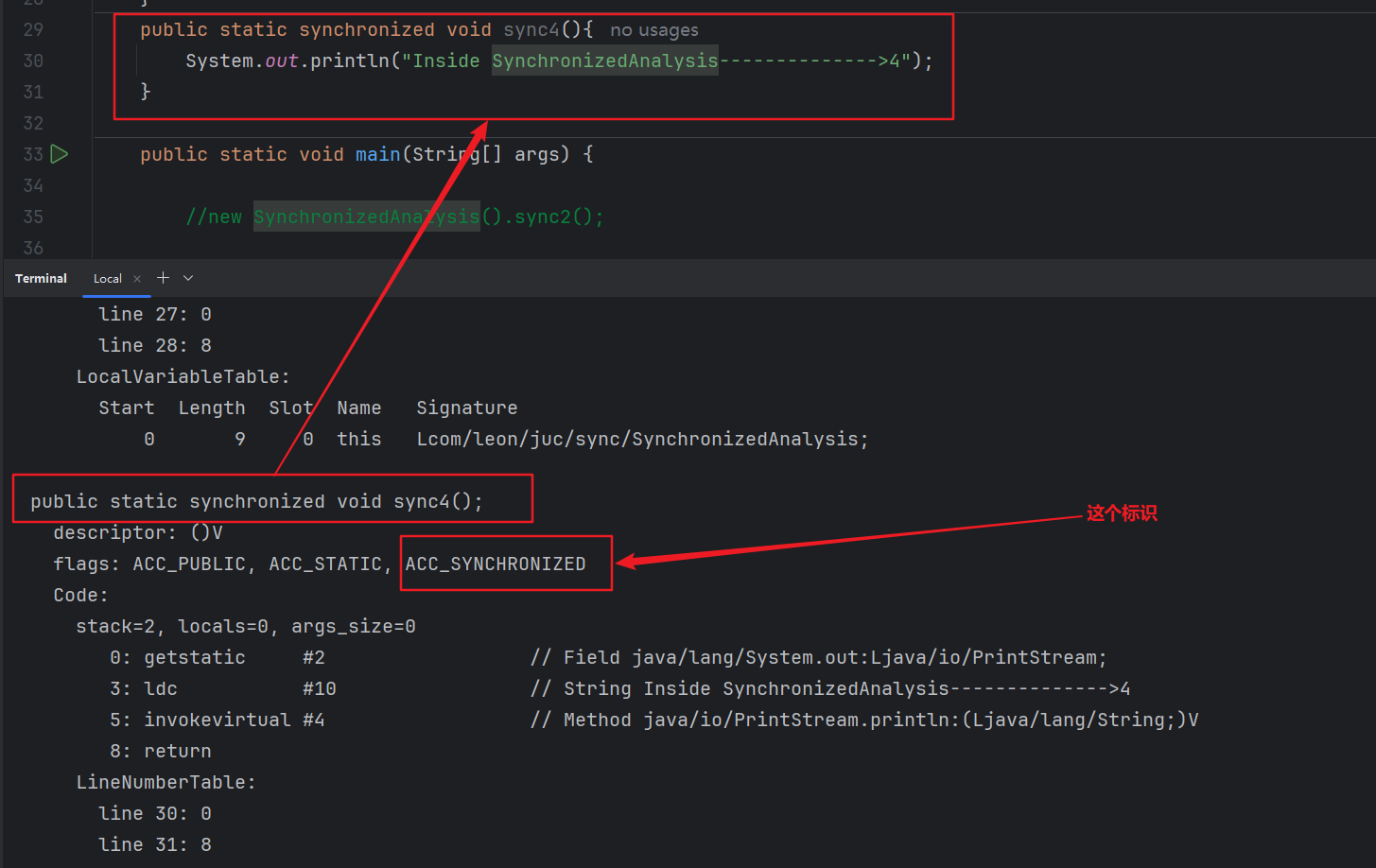Click the main method name in editor
Screen dimensions: 1376x868
[377, 154]
